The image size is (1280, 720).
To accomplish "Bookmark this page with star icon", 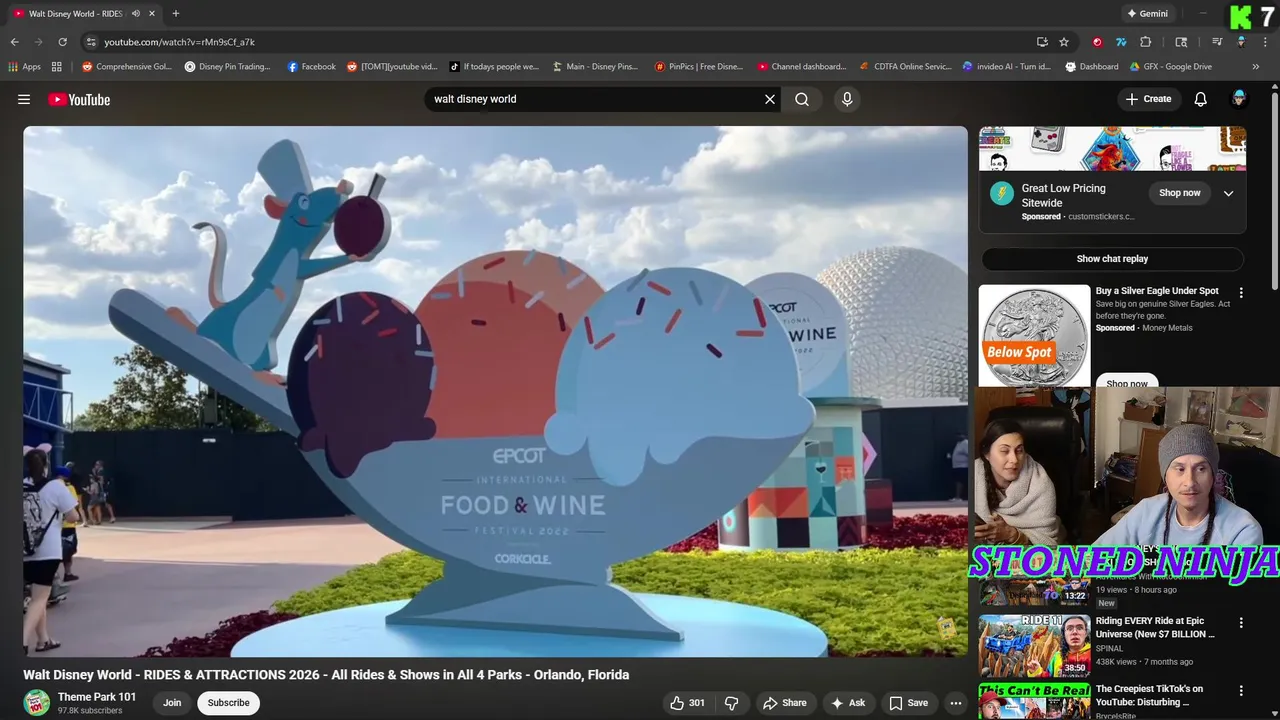I will [x=1064, y=42].
